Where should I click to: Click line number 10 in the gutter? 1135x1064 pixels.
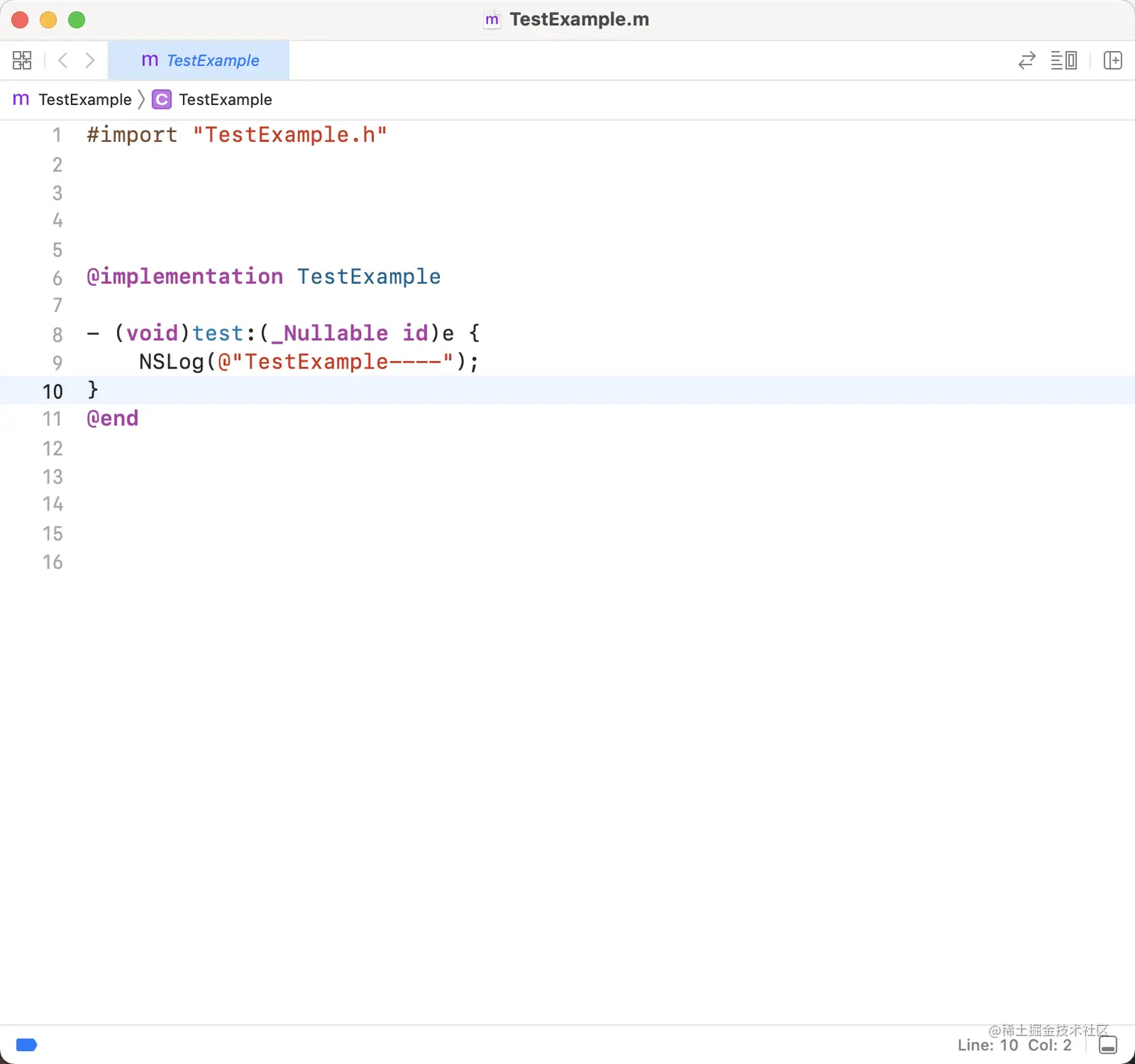53,392
